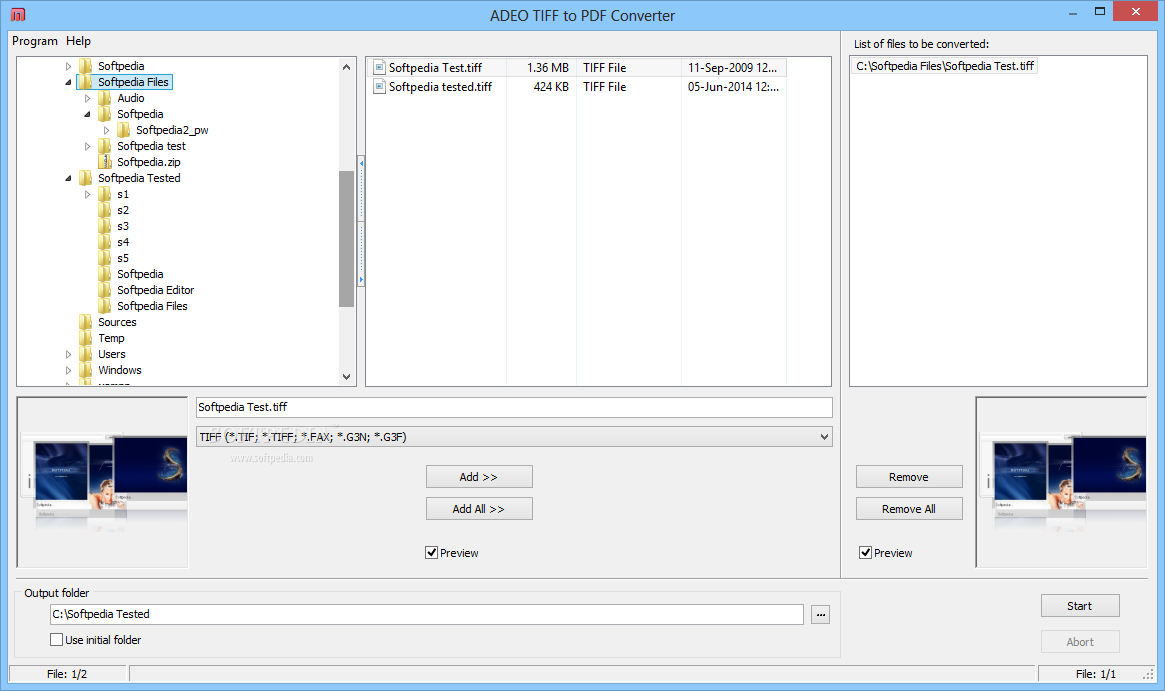
Task: Expand the Audio folder node
Action: [x=88, y=98]
